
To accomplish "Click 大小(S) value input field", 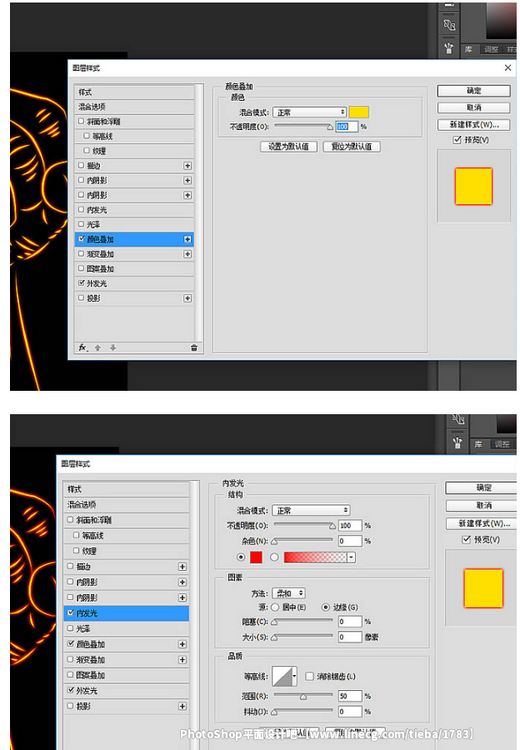I will pos(349,637).
